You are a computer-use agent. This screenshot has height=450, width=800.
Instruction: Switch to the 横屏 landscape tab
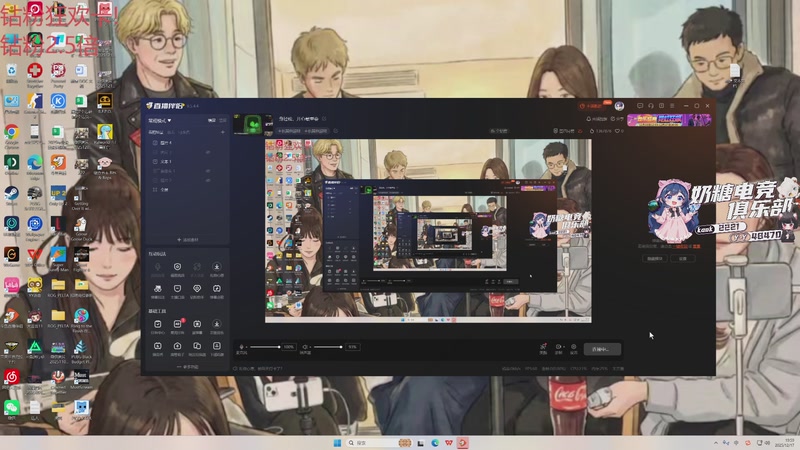[212, 120]
